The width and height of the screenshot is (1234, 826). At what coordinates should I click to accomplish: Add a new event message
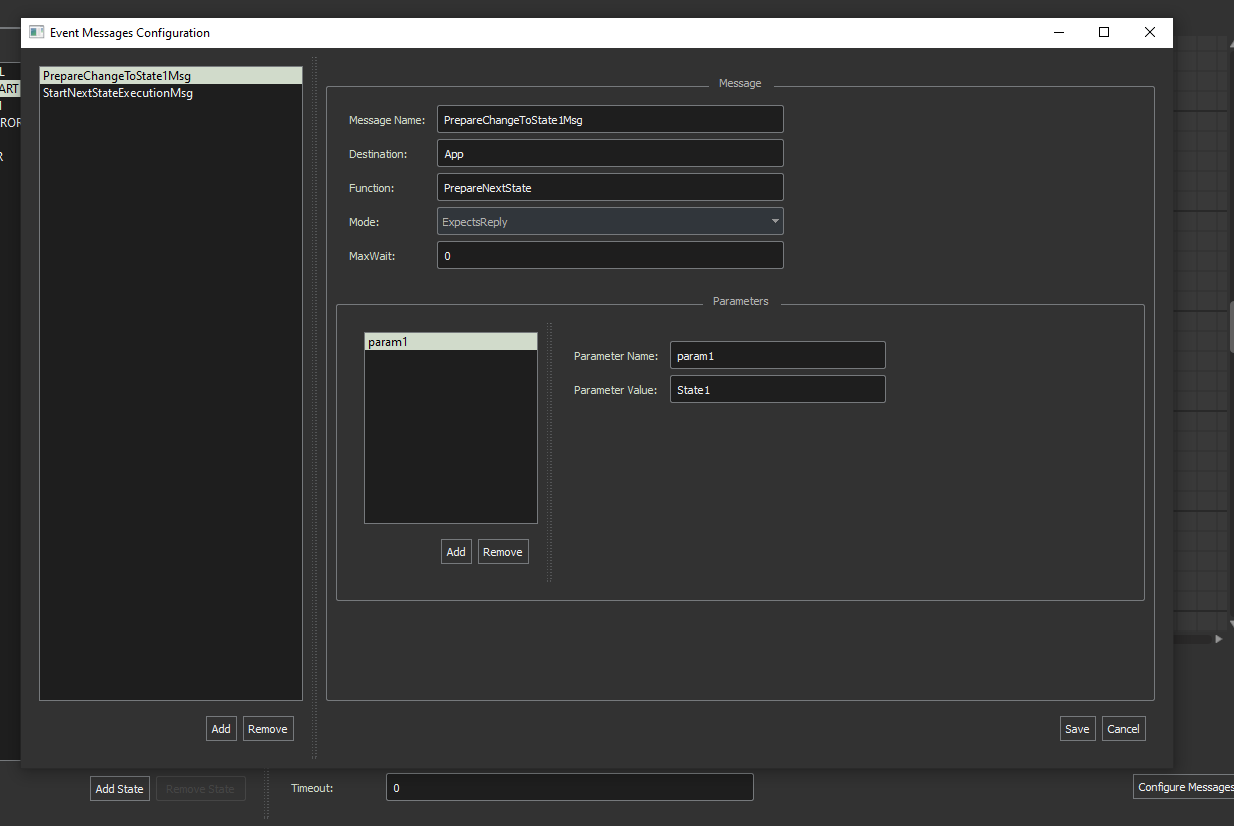[x=221, y=728]
